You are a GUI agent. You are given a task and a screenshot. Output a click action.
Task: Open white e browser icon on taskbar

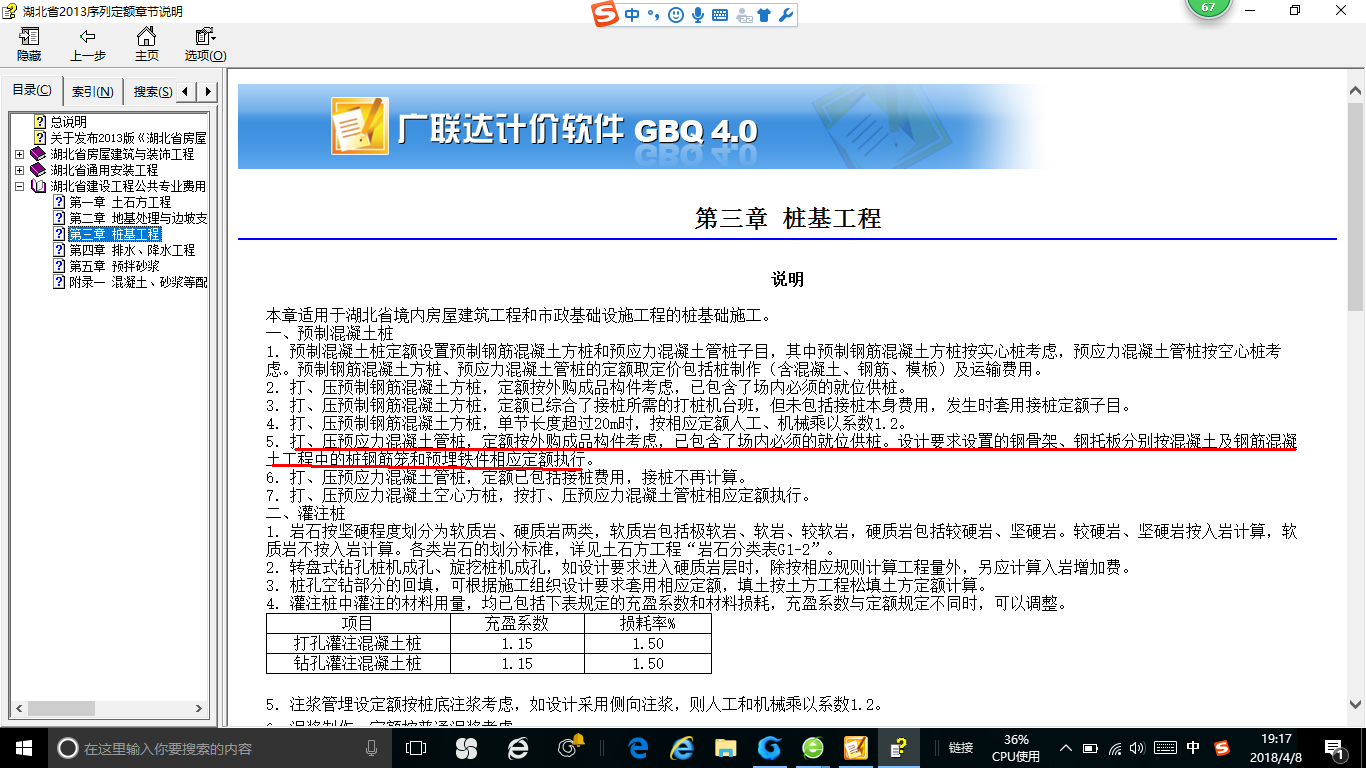518,747
